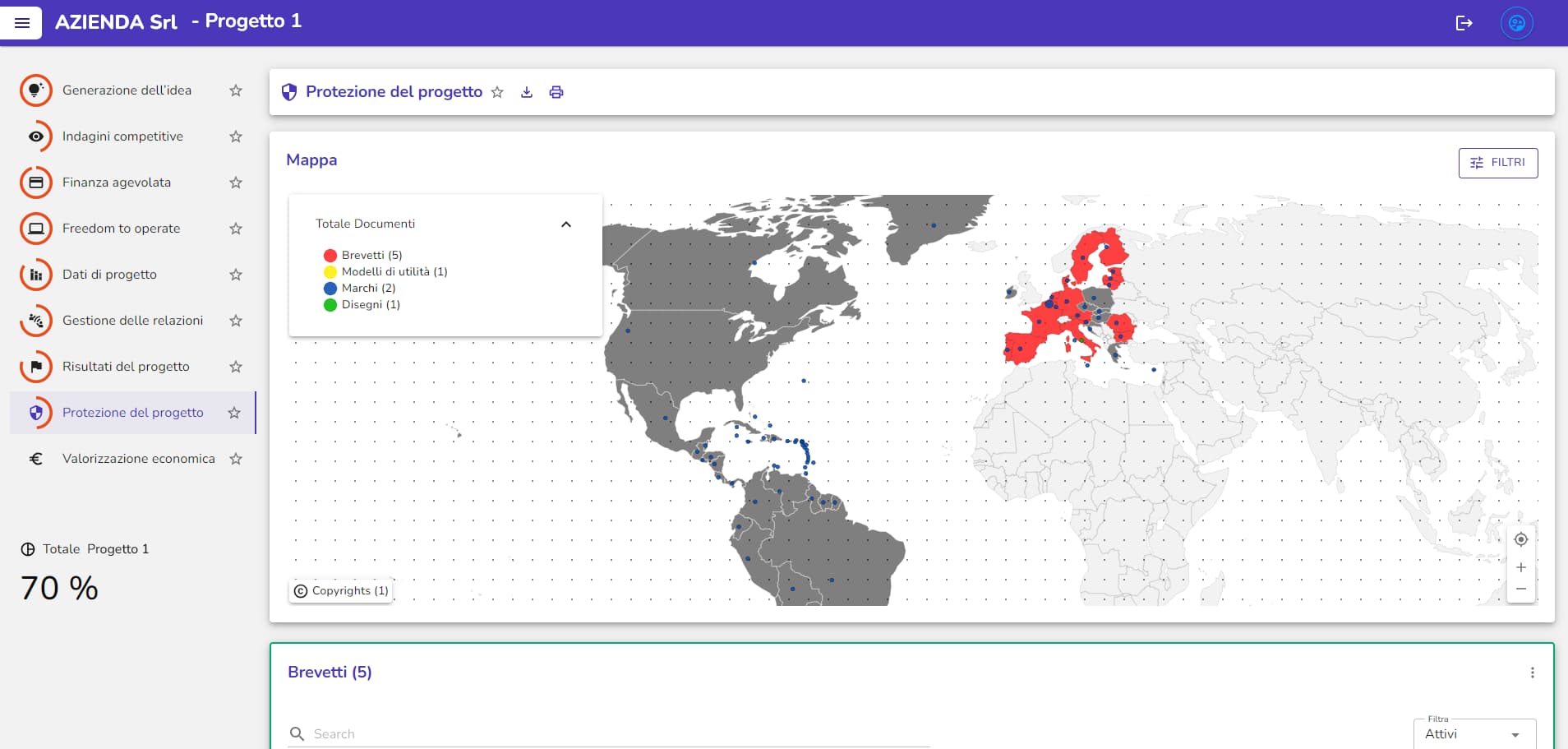Image resolution: width=1568 pixels, height=749 pixels.
Task: Zoom in on the map
Action: tap(1520, 567)
